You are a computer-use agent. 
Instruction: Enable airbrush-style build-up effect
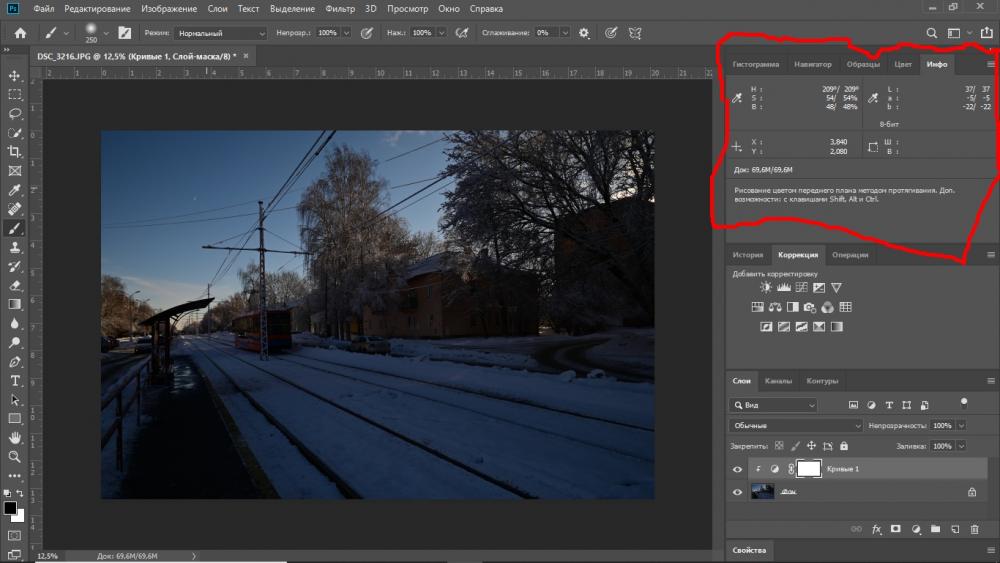(462, 33)
